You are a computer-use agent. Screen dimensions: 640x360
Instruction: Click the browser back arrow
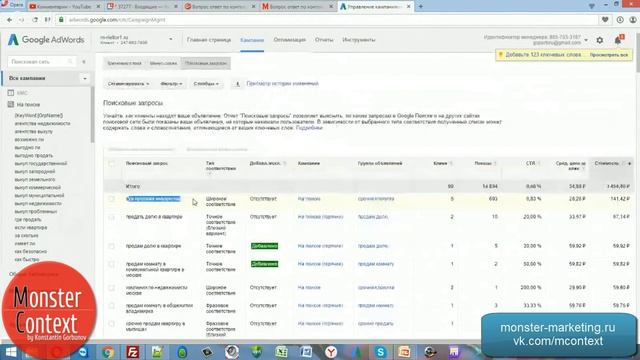click(9, 20)
